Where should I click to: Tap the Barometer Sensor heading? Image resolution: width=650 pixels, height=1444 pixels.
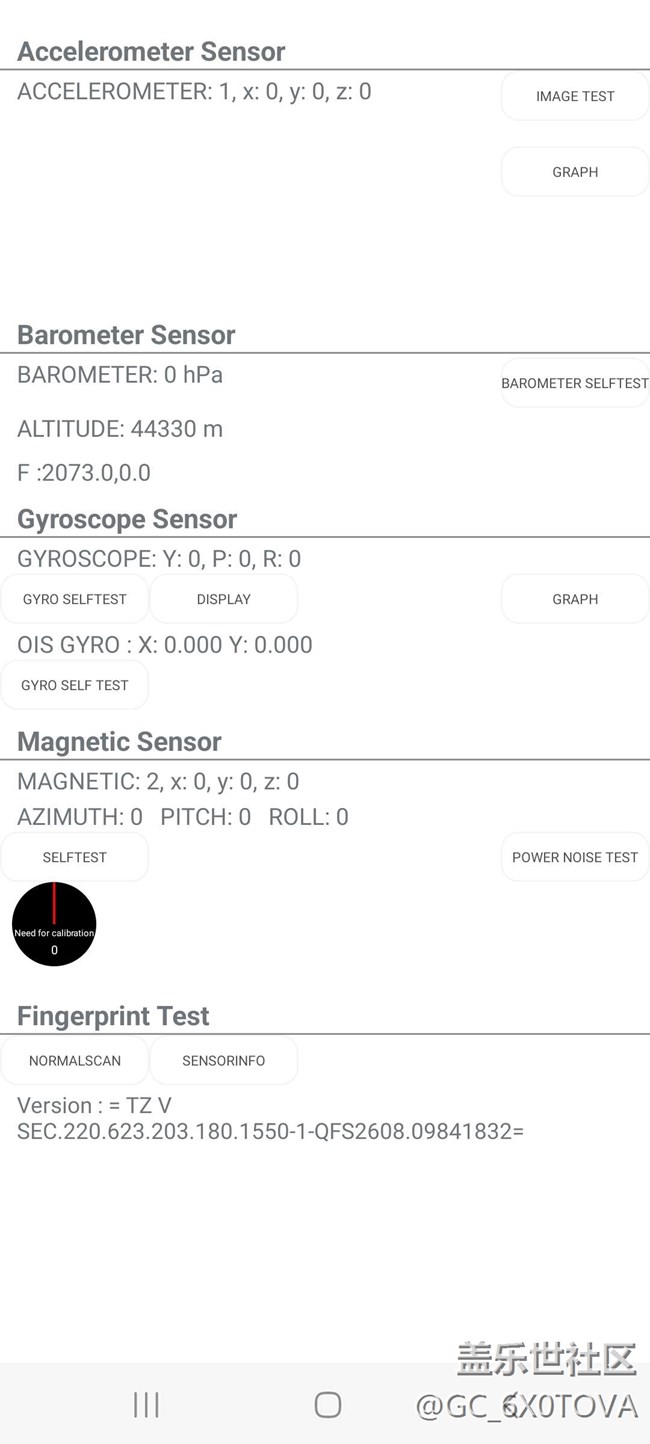point(126,334)
